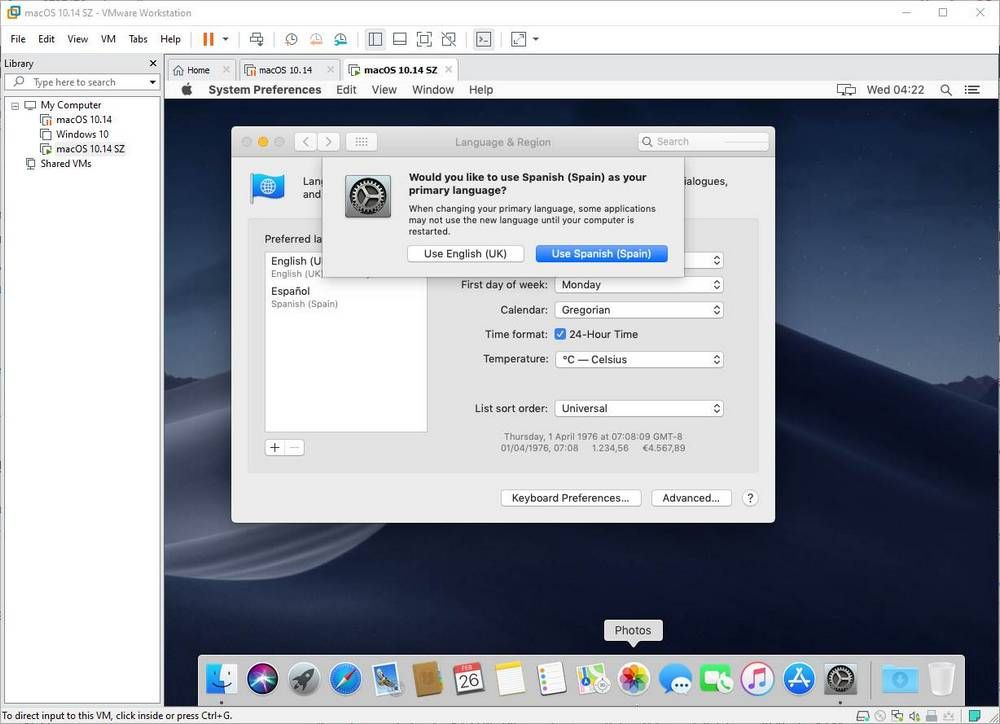Open Launchpad from the Dock

click(x=304, y=679)
